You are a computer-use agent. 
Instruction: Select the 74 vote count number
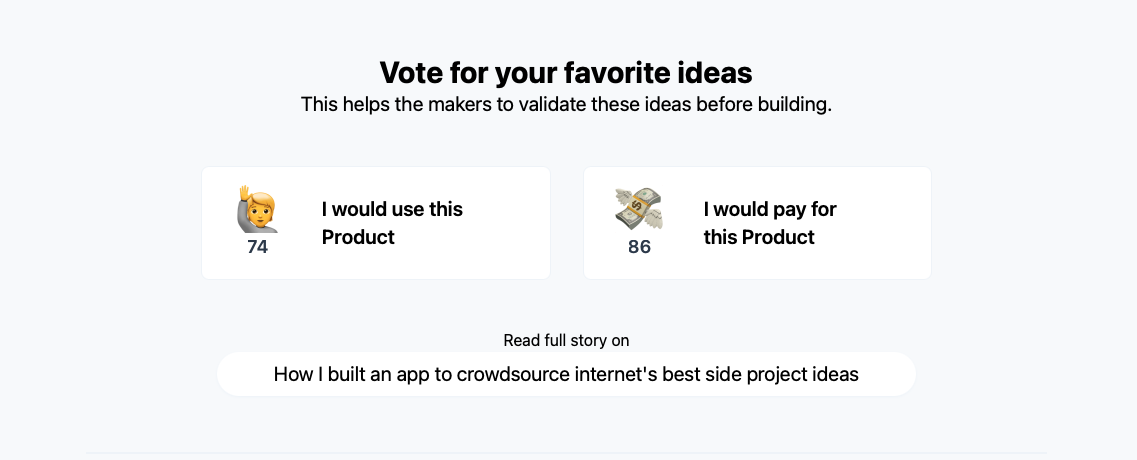(257, 247)
